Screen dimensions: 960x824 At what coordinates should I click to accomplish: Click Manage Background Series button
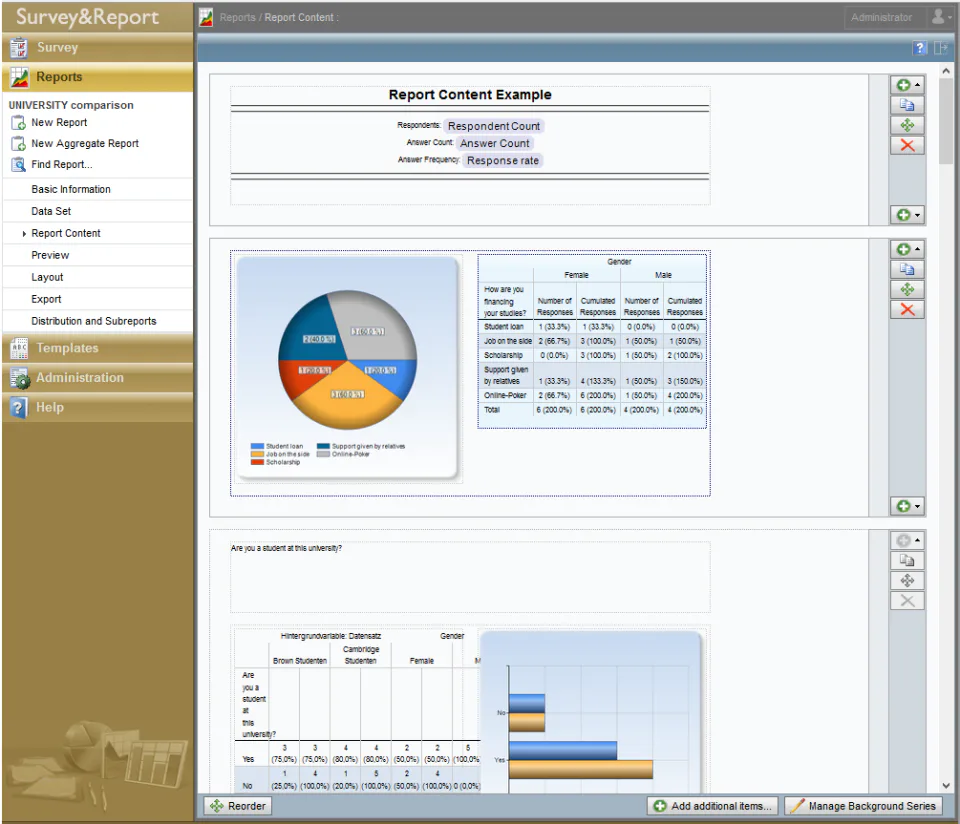pyautogui.click(x=863, y=806)
